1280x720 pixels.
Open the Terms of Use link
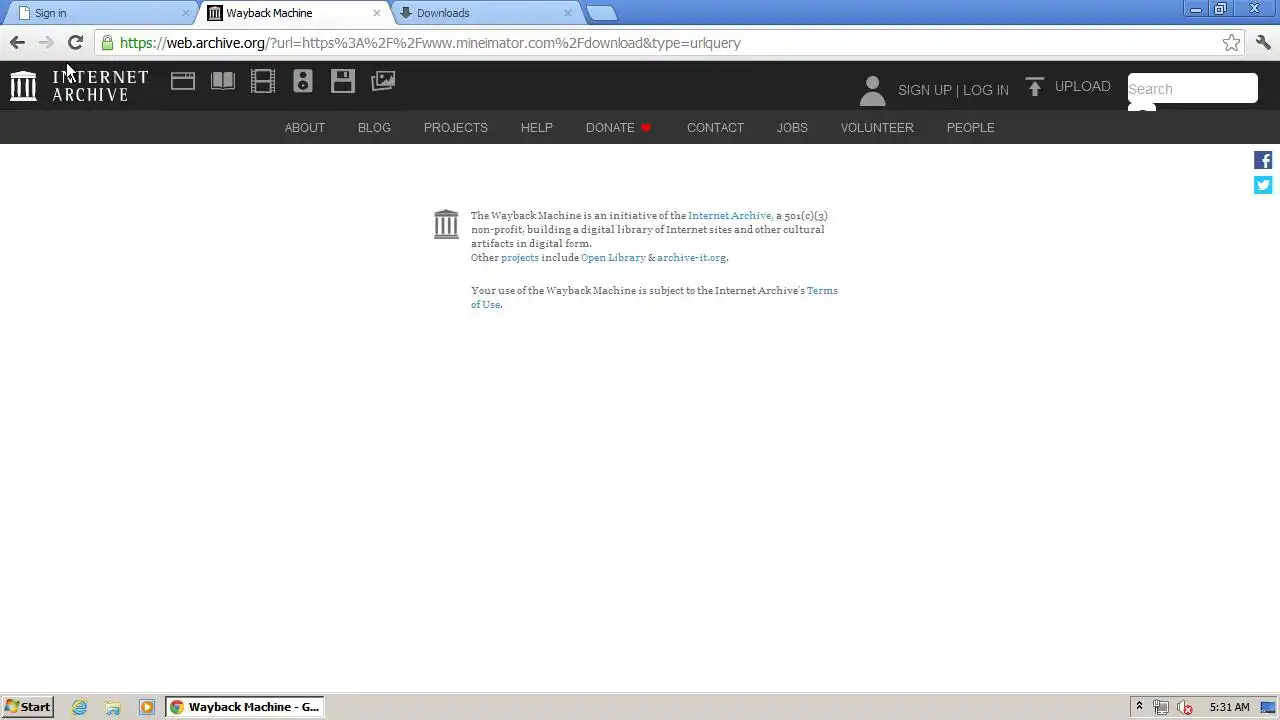point(654,297)
